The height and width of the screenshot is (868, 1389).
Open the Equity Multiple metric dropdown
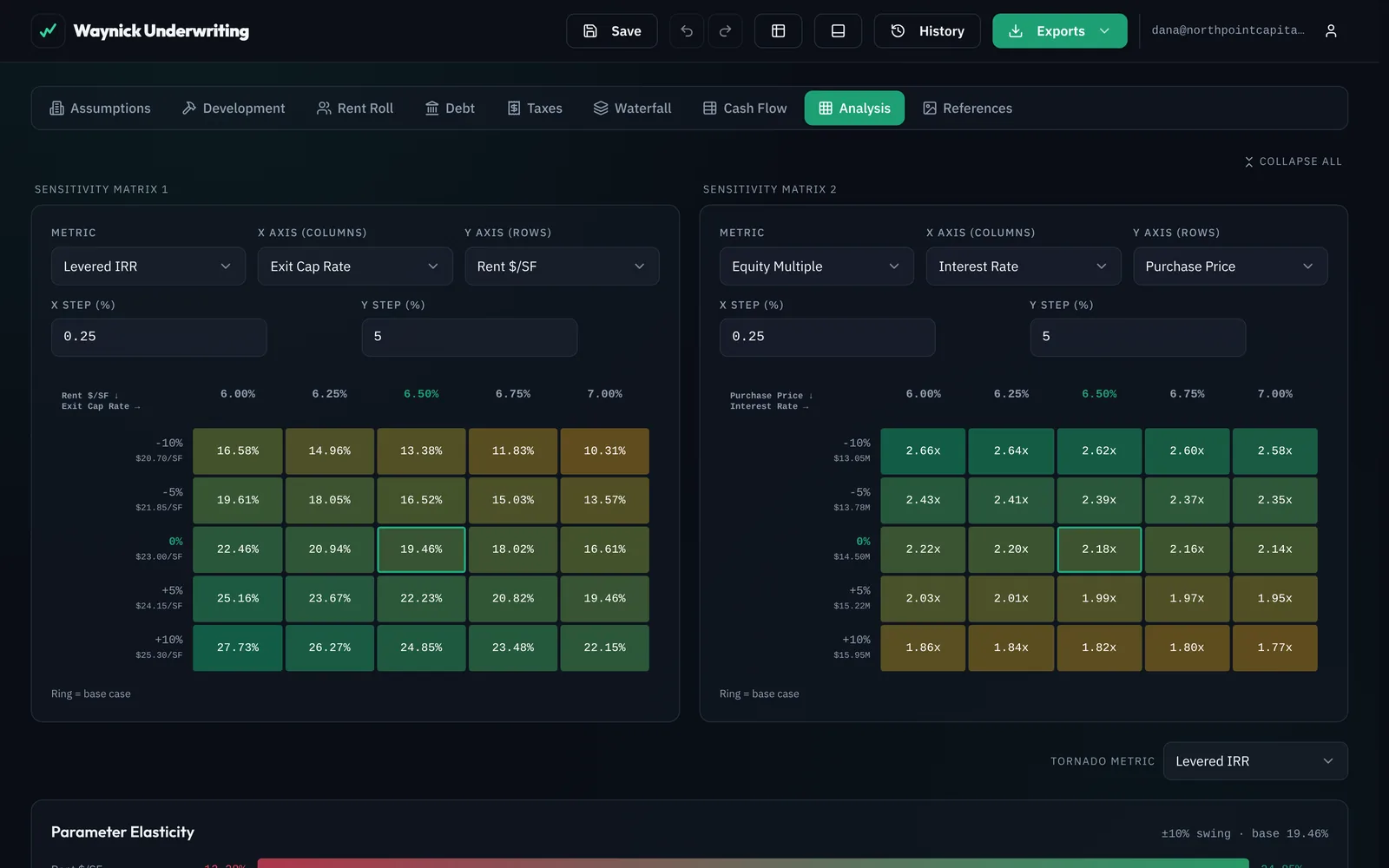pyautogui.click(x=817, y=266)
